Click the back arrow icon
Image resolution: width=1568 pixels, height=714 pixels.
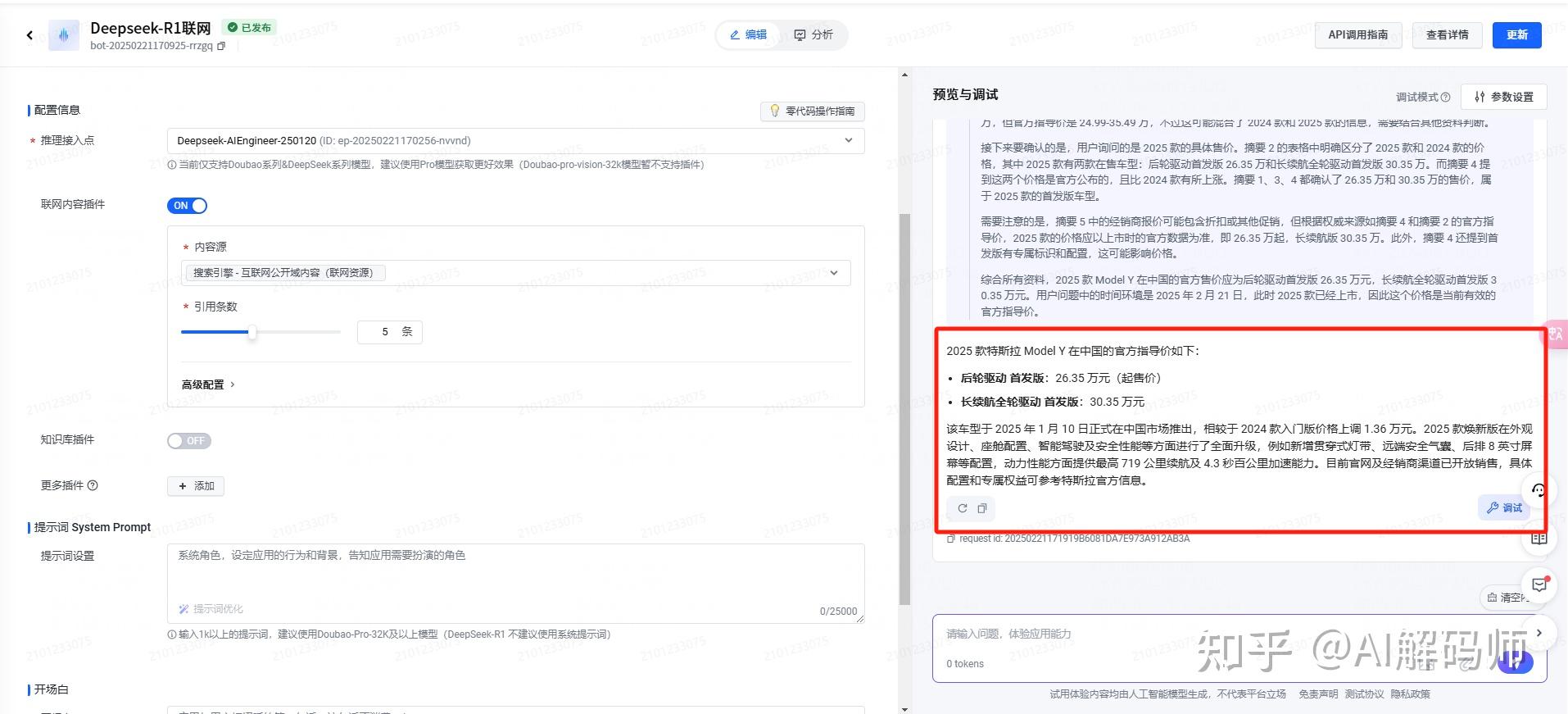click(x=29, y=34)
